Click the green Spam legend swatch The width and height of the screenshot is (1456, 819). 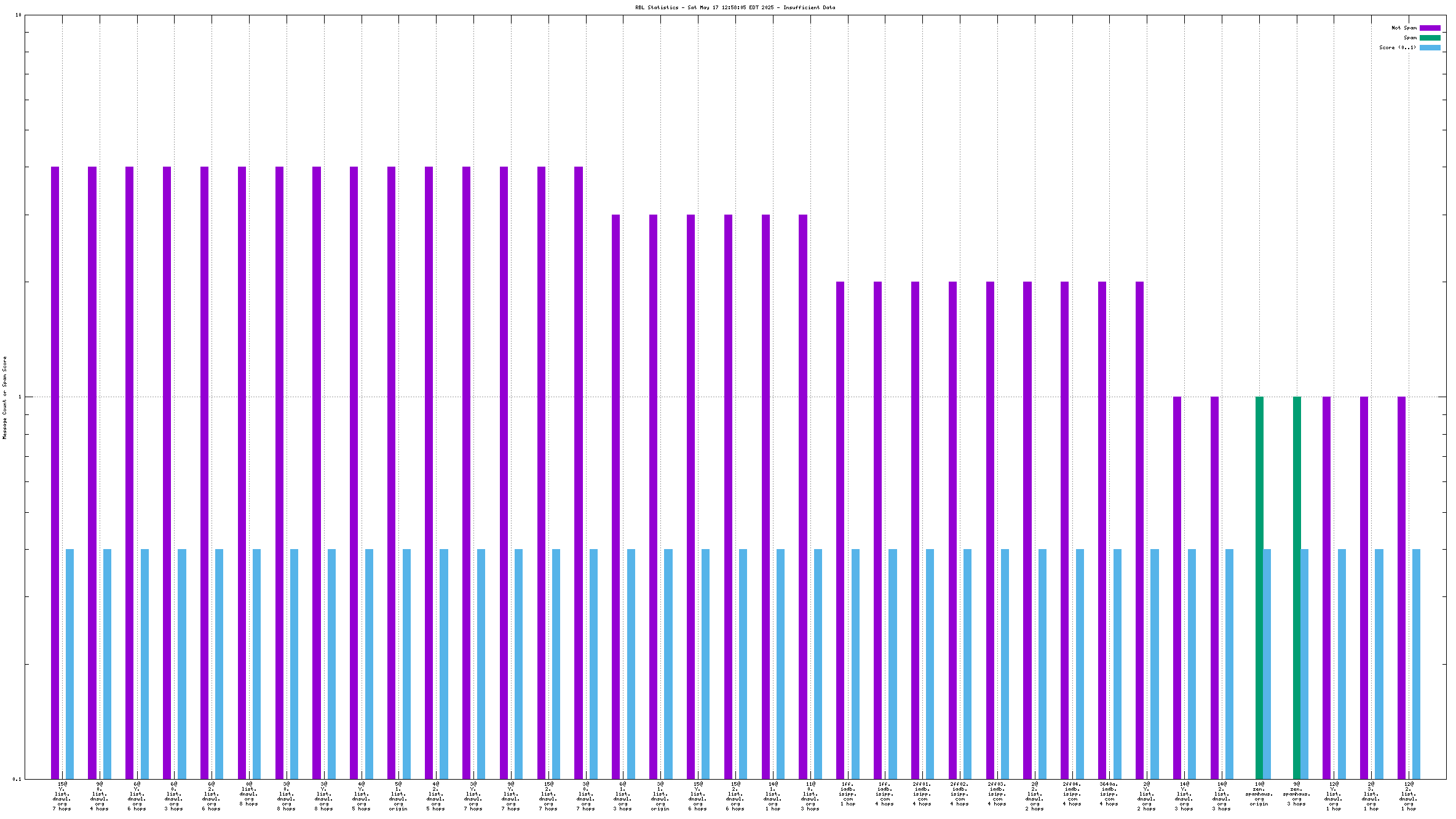click(x=1430, y=38)
